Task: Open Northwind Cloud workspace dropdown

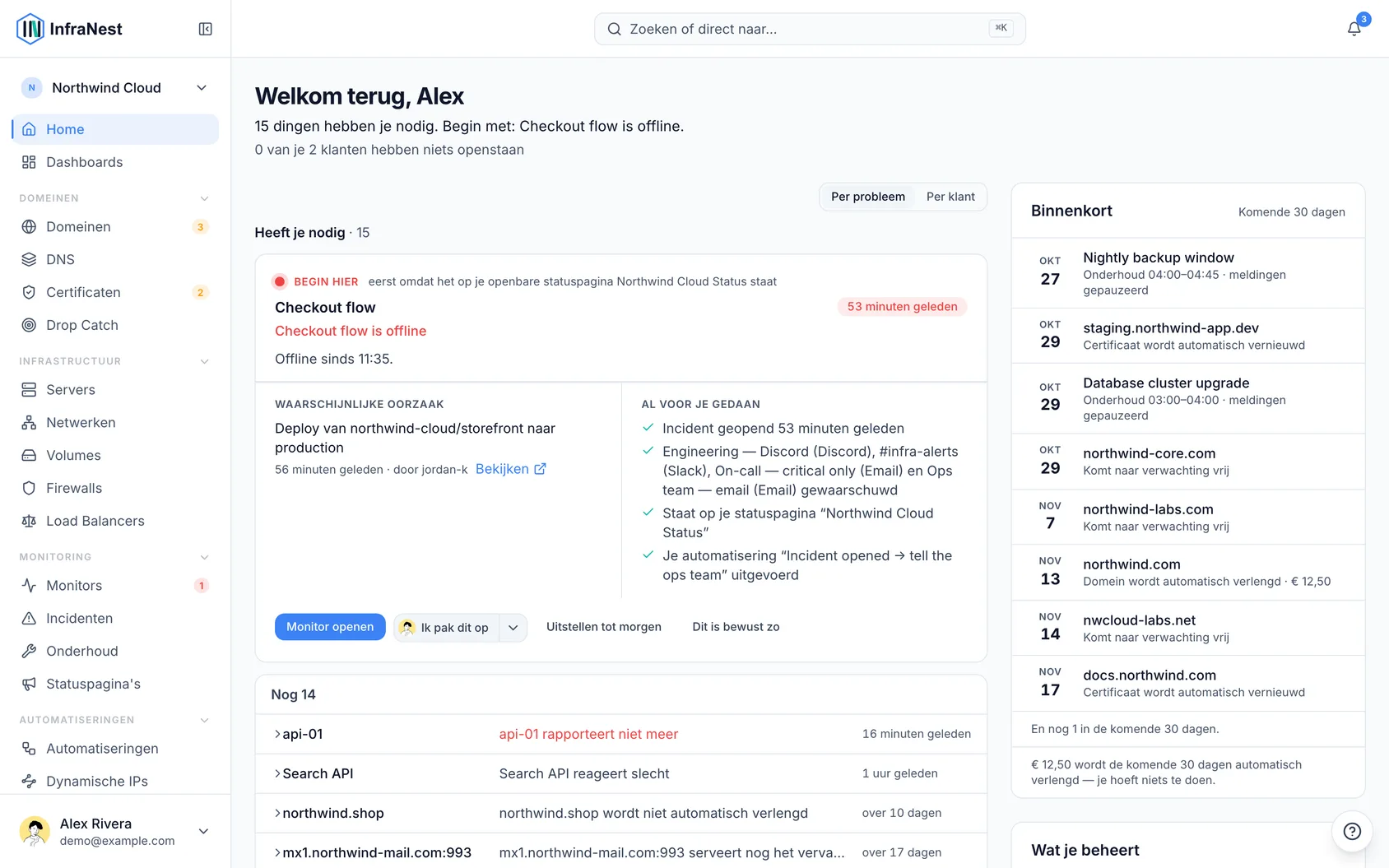Action: [x=115, y=88]
